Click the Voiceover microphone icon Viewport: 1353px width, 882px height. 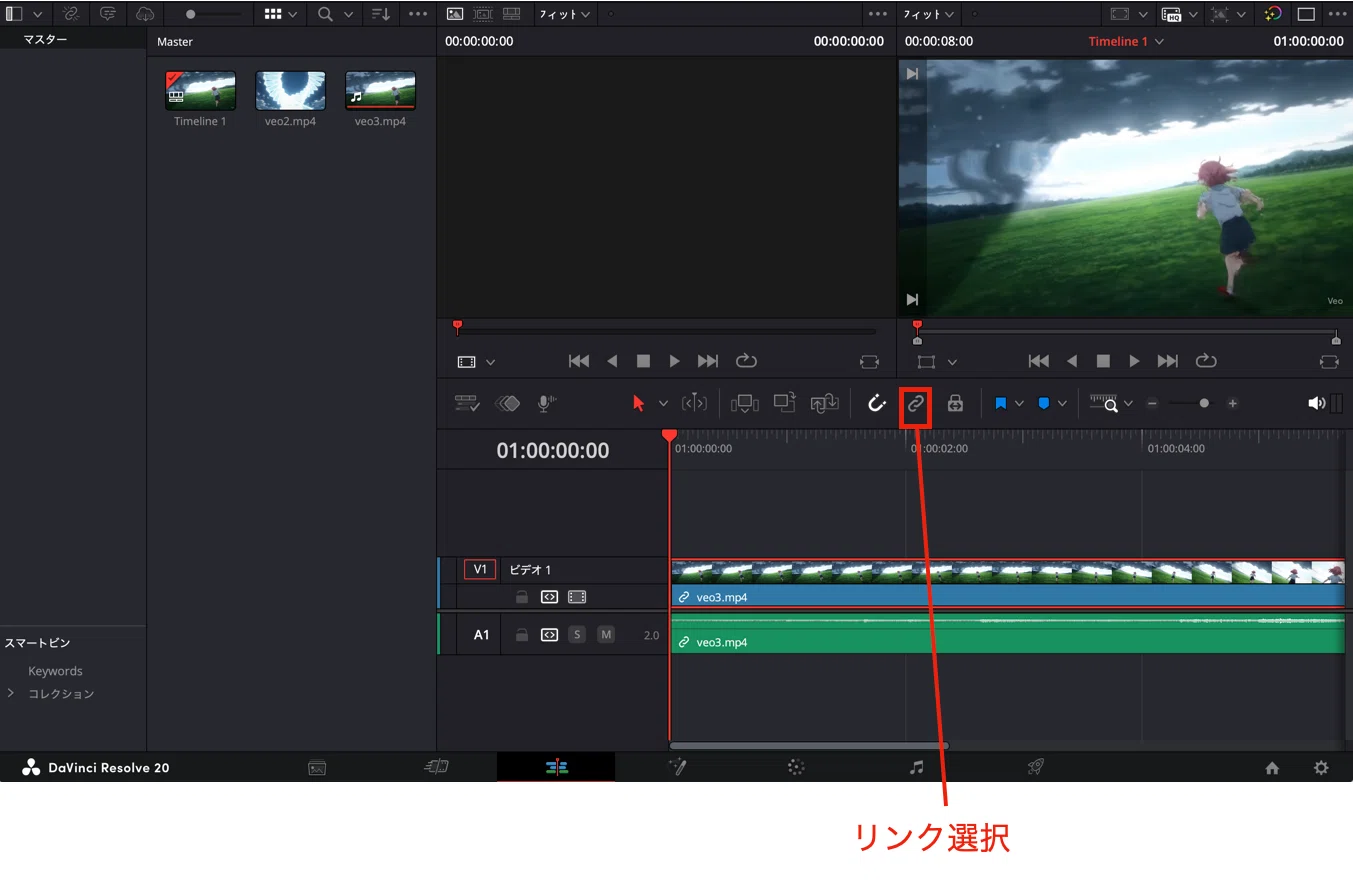click(546, 403)
